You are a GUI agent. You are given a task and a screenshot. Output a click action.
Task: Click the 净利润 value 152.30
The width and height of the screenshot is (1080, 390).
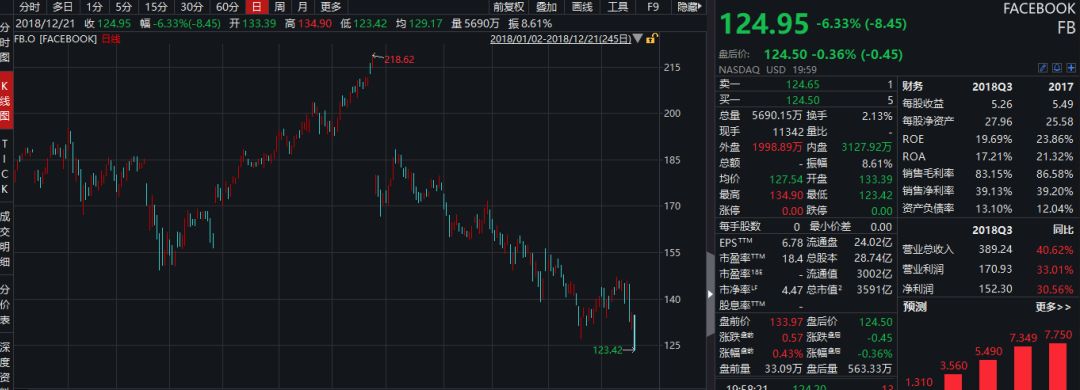tap(995, 289)
